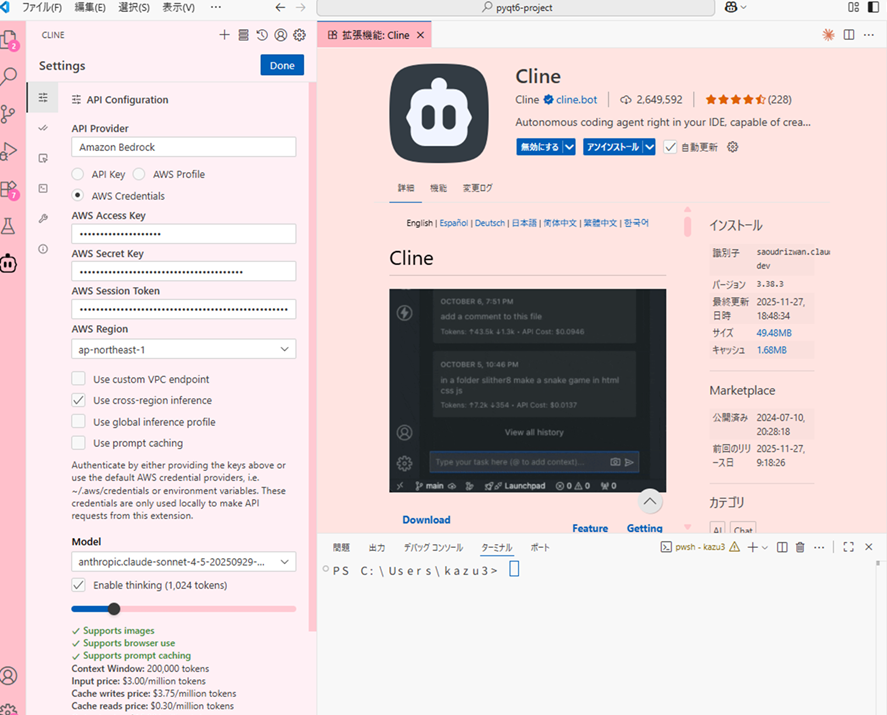Image resolution: width=887 pixels, height=715 pixels.
Task: Open the Accounts icon in activity bar
Action: click(x=8, y=675)
